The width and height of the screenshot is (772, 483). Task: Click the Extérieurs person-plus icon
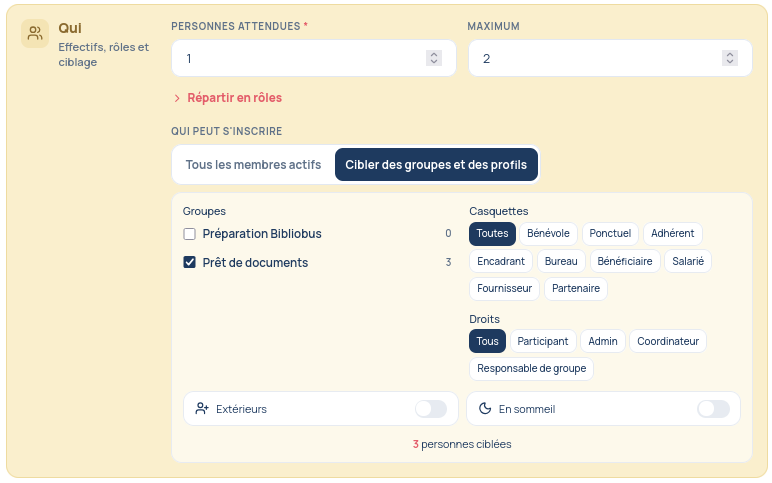[x=202, y=408]
